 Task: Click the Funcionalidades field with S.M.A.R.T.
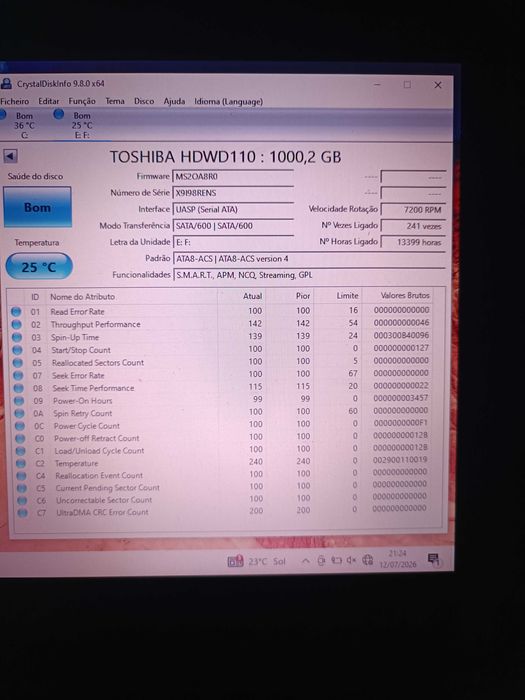coord(309,275)
